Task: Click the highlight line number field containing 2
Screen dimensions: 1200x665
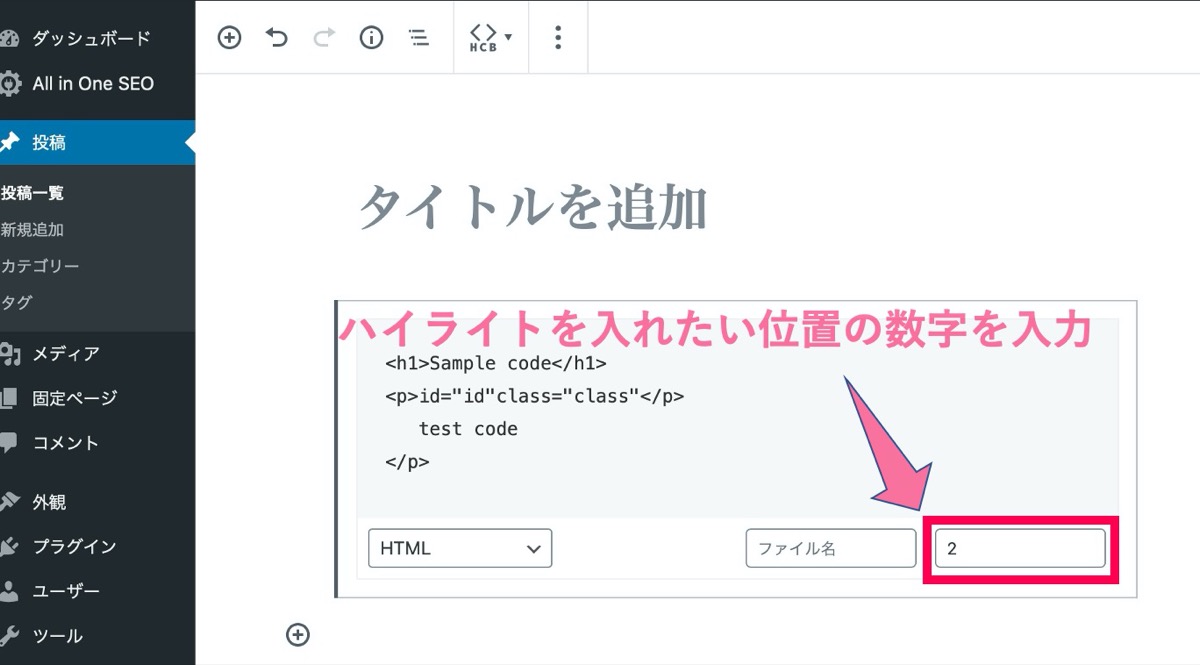Action: pyautogui.click(x=1020, y=548)
